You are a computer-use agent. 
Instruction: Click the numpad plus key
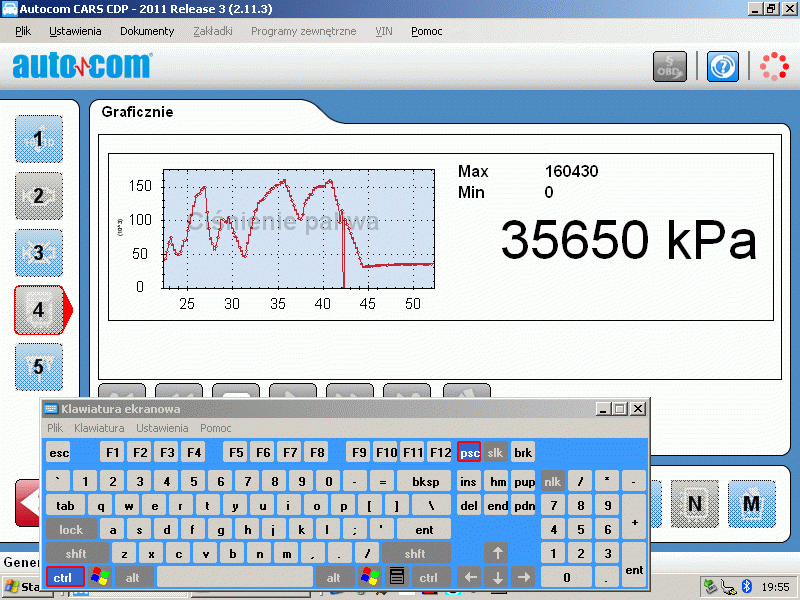coord(634,517)
